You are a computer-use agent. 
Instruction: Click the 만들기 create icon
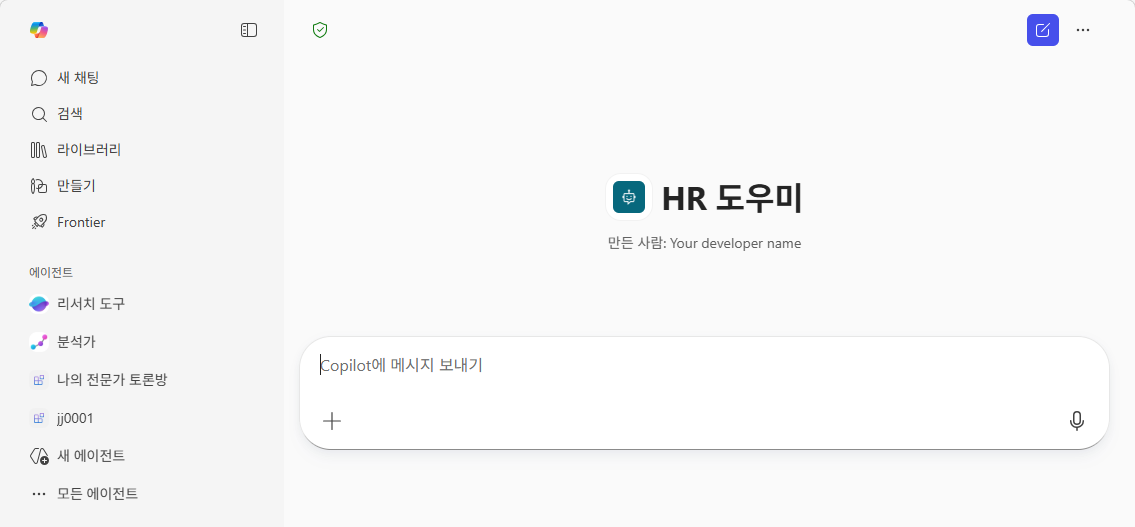(x=39, y=187)
